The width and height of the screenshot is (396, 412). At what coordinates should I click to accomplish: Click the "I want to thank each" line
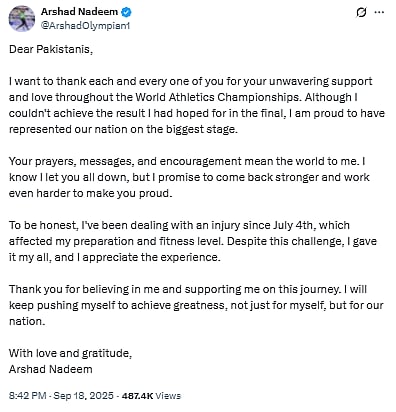tap(191, 81)
